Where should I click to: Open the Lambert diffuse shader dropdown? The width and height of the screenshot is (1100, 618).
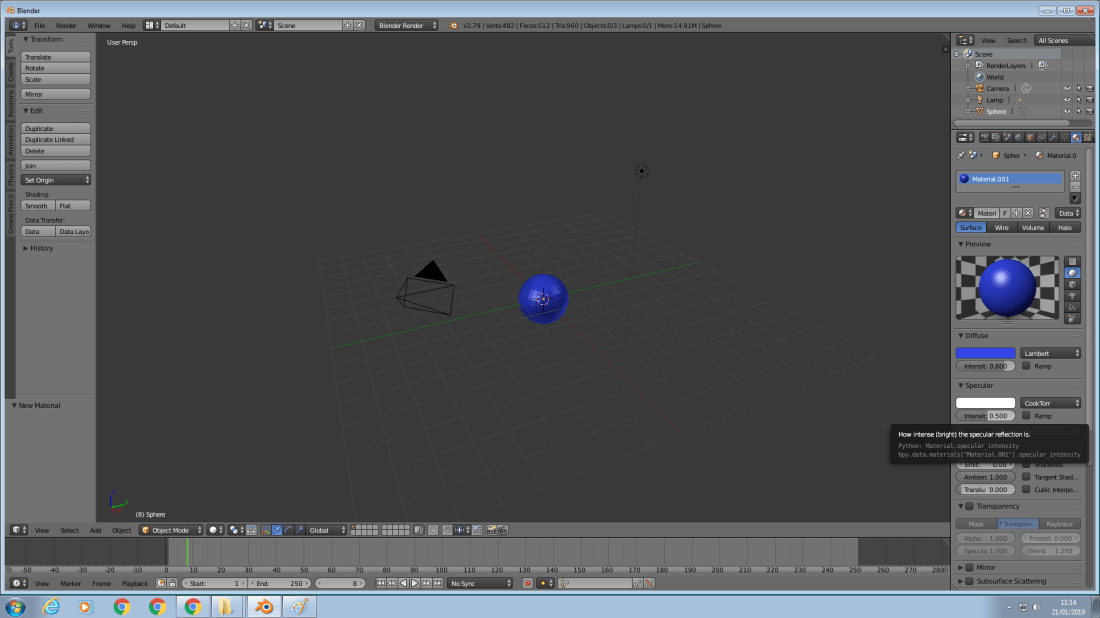click(x=1050, y=352)
